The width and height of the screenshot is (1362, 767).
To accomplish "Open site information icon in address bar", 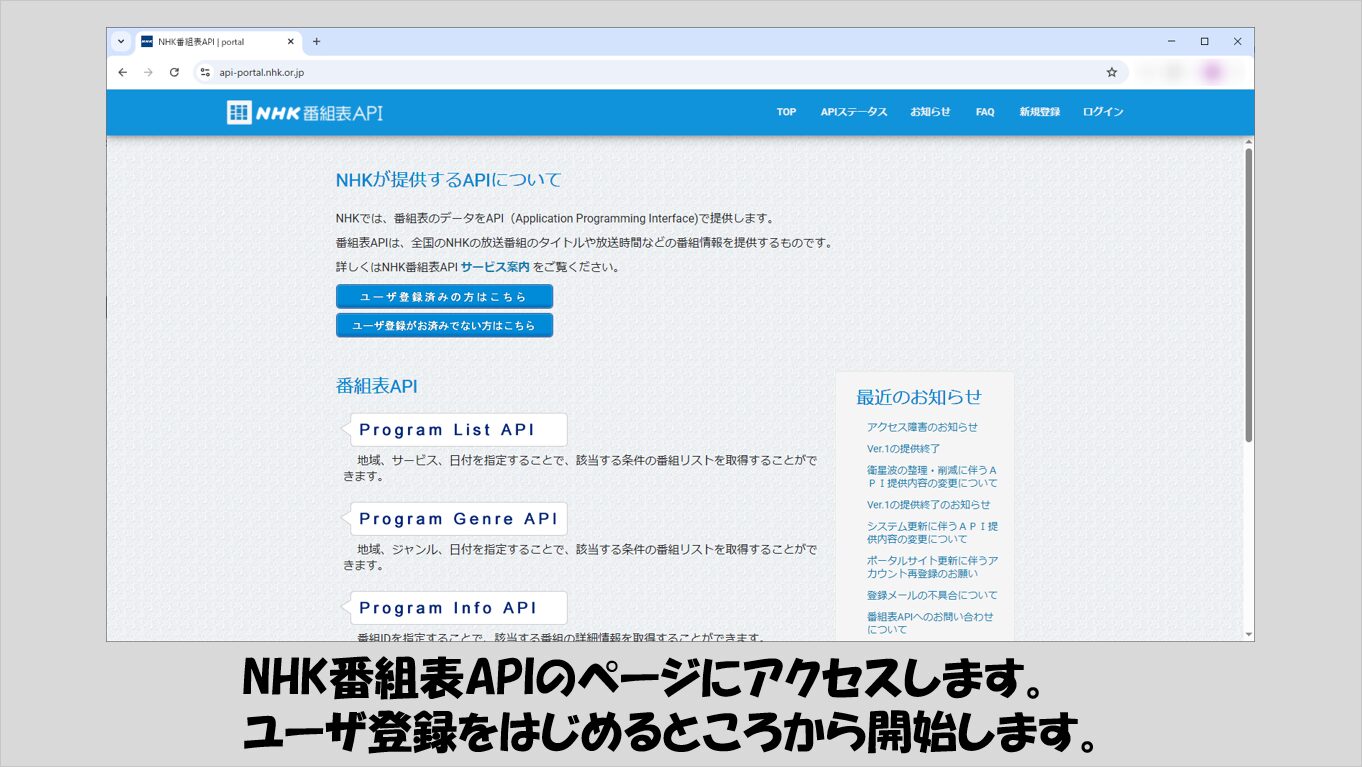I will (205, 72).
